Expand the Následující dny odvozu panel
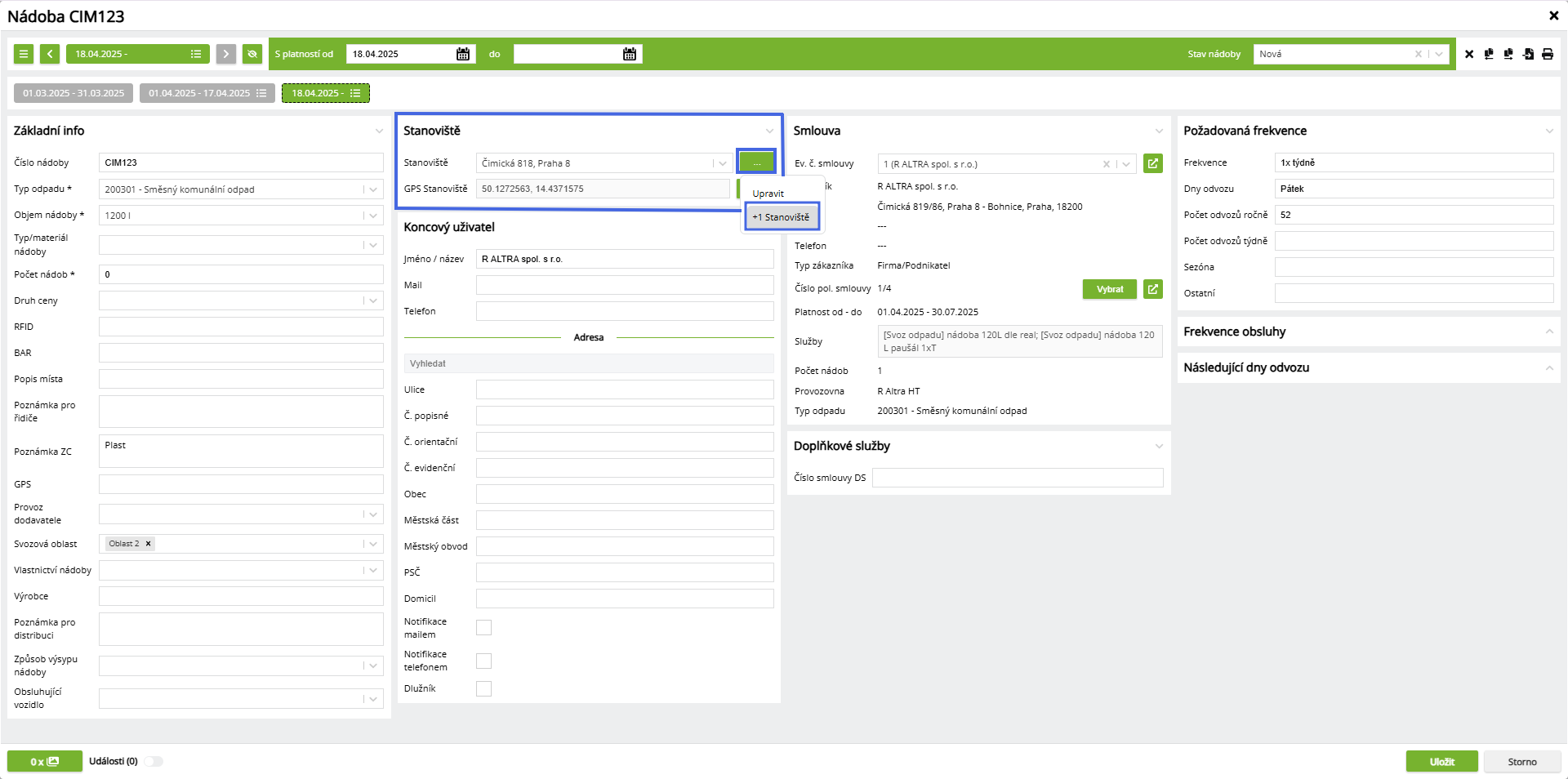1568x779 pixels. (1549, 367)
